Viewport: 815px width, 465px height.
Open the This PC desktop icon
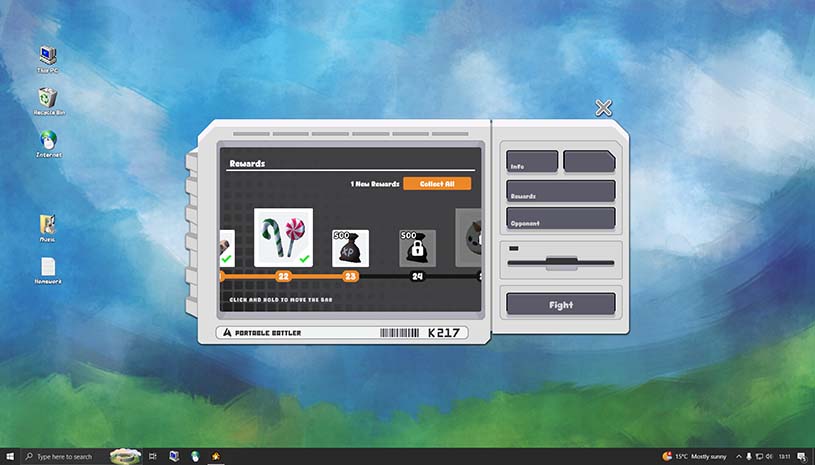pos(46,56)
